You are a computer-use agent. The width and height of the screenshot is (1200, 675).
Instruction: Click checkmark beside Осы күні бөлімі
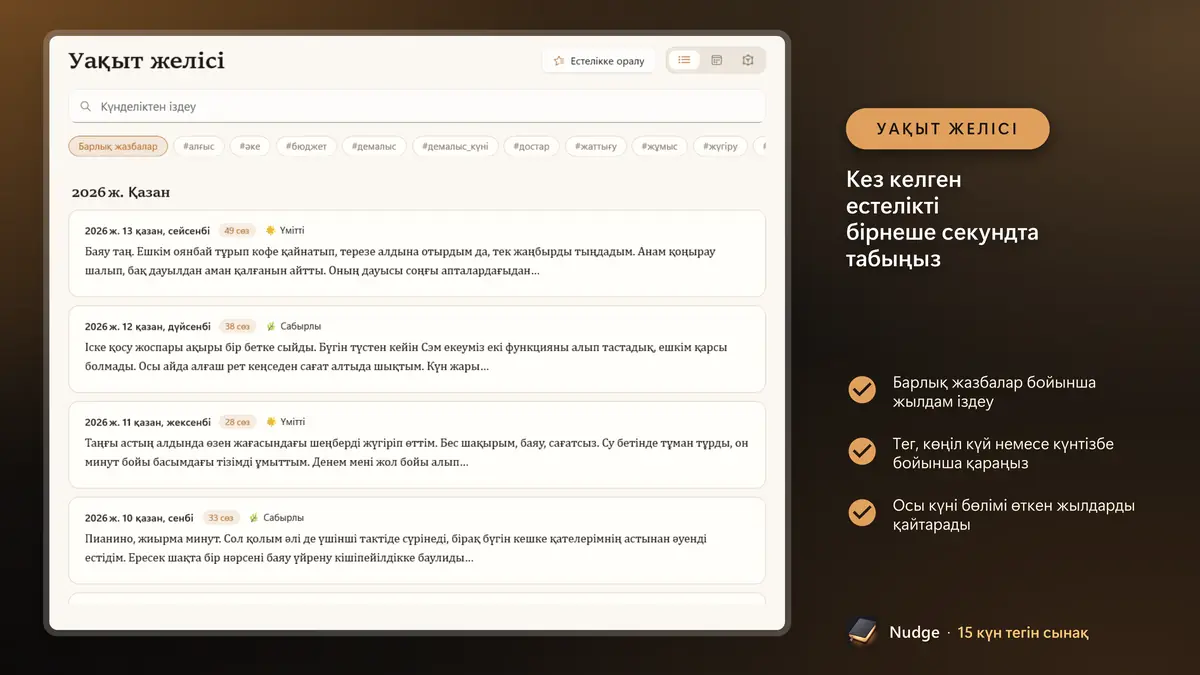(x=862, y=514)
